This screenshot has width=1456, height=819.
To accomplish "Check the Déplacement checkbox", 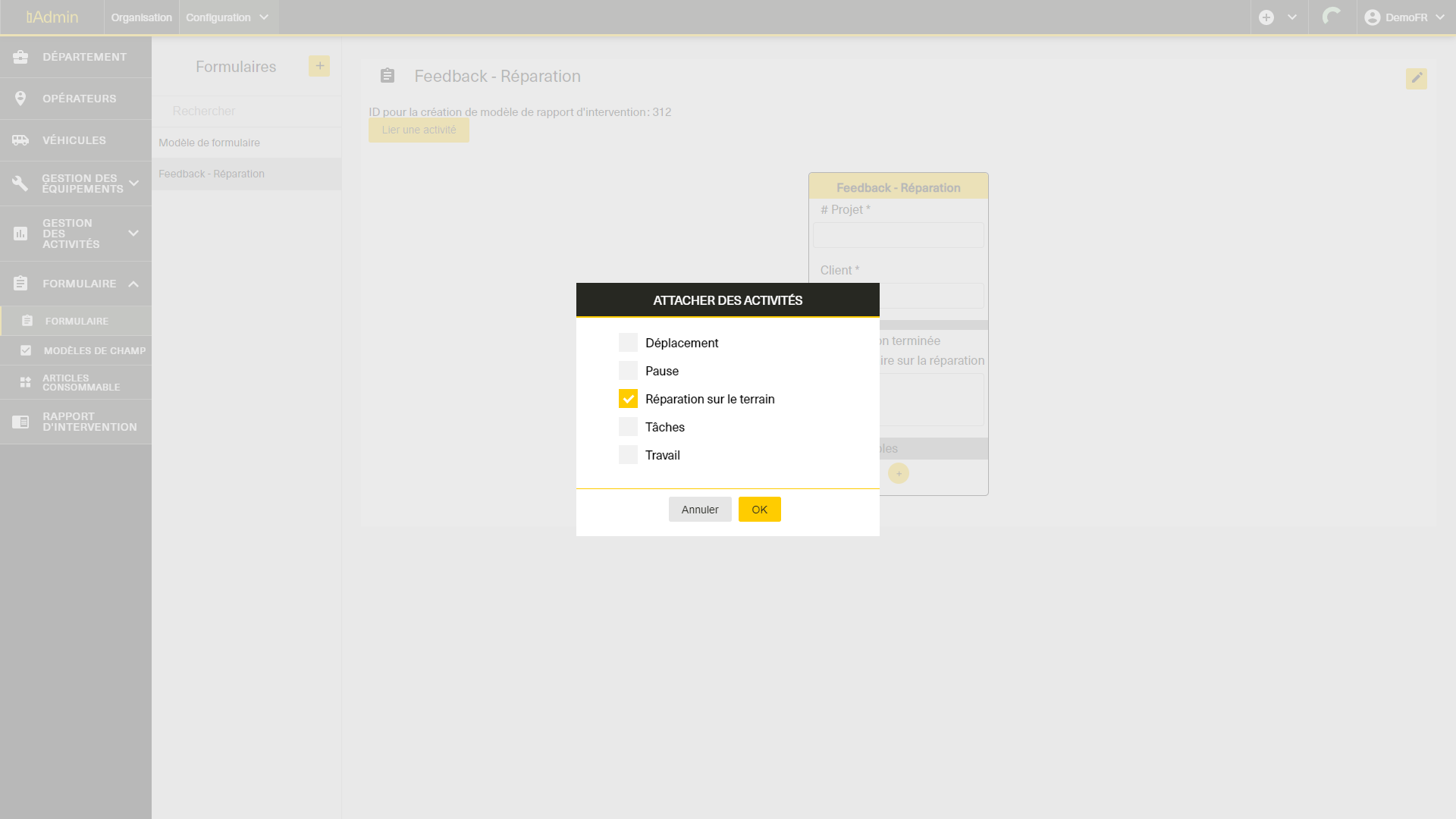I will pyautogui.click(x=628, y=343).
